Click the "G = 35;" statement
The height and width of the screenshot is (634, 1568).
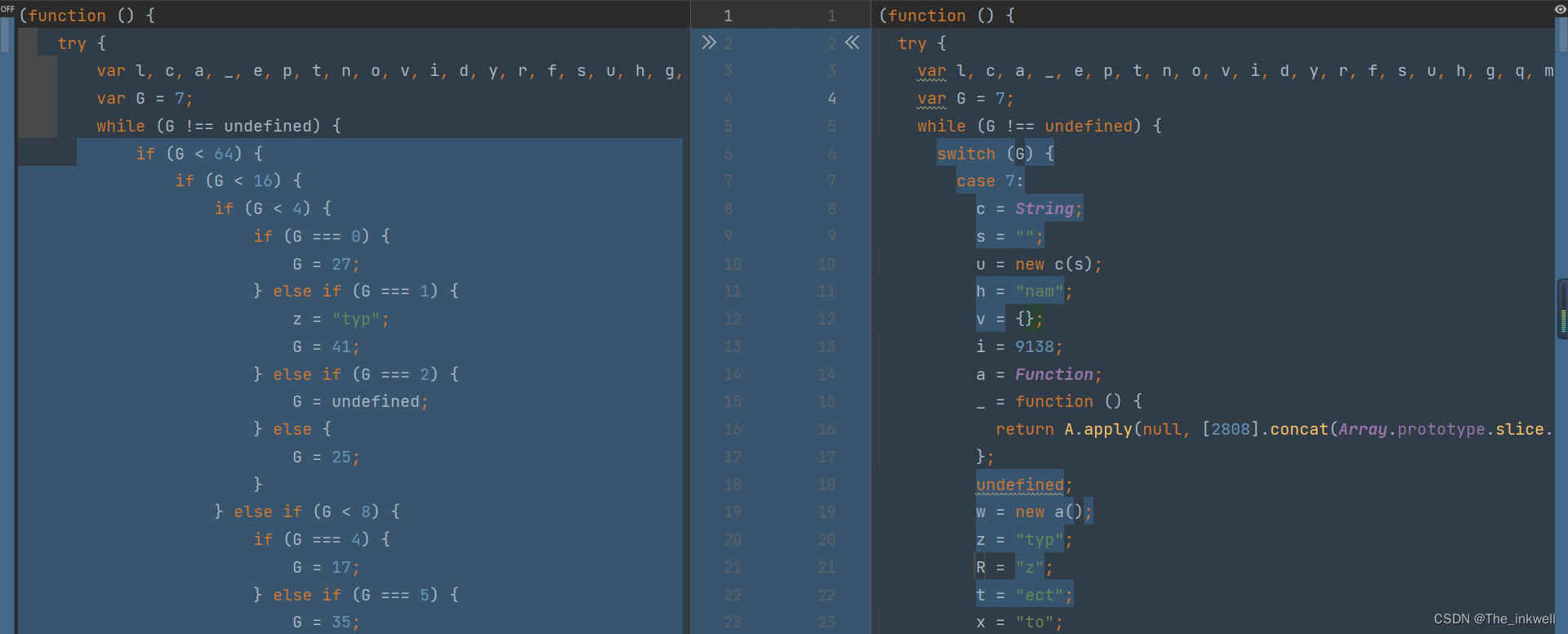click(x=326, y=622)
